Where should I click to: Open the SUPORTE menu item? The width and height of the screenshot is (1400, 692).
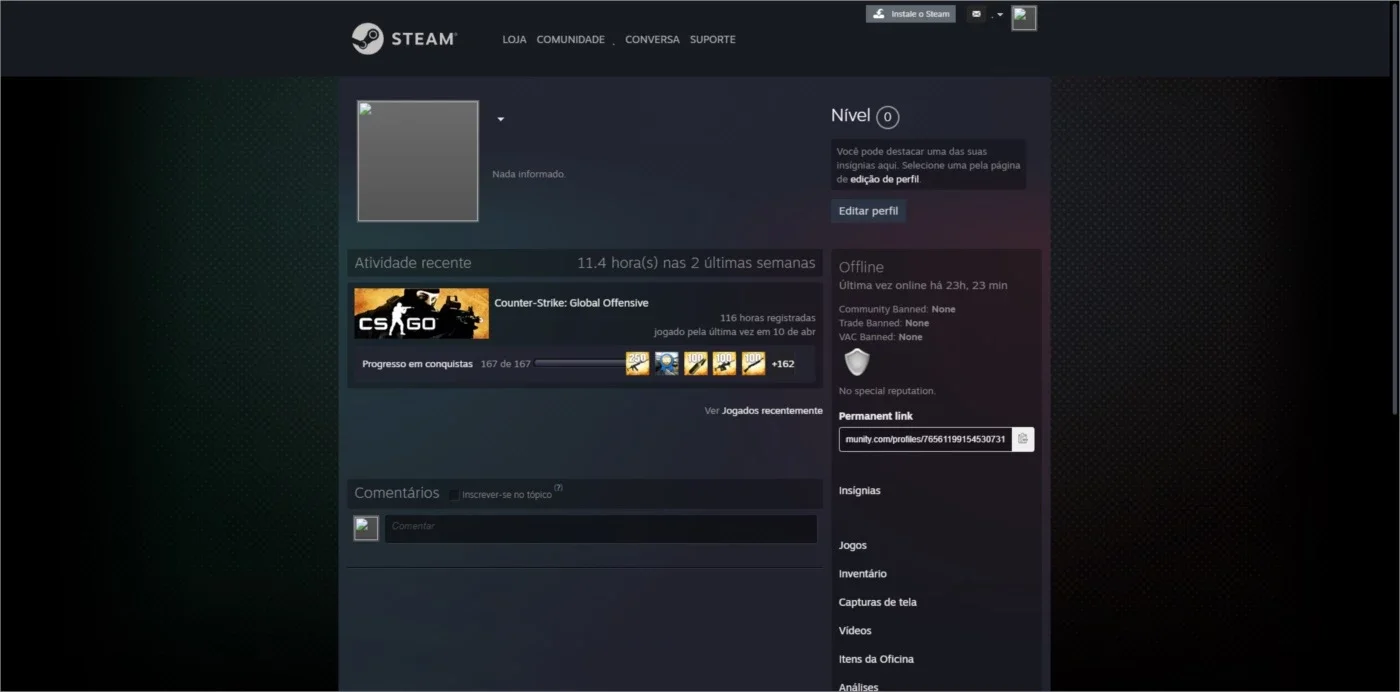click(x=712, y=40)
